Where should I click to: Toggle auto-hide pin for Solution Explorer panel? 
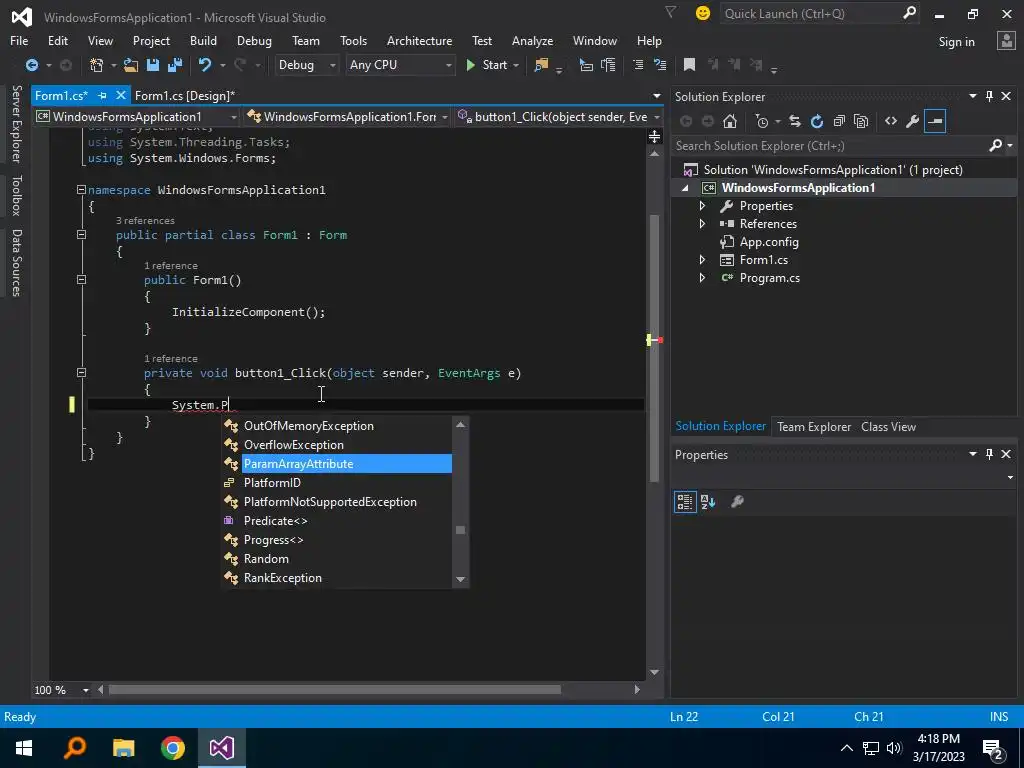pyautogui.click(x=989, y=96)
